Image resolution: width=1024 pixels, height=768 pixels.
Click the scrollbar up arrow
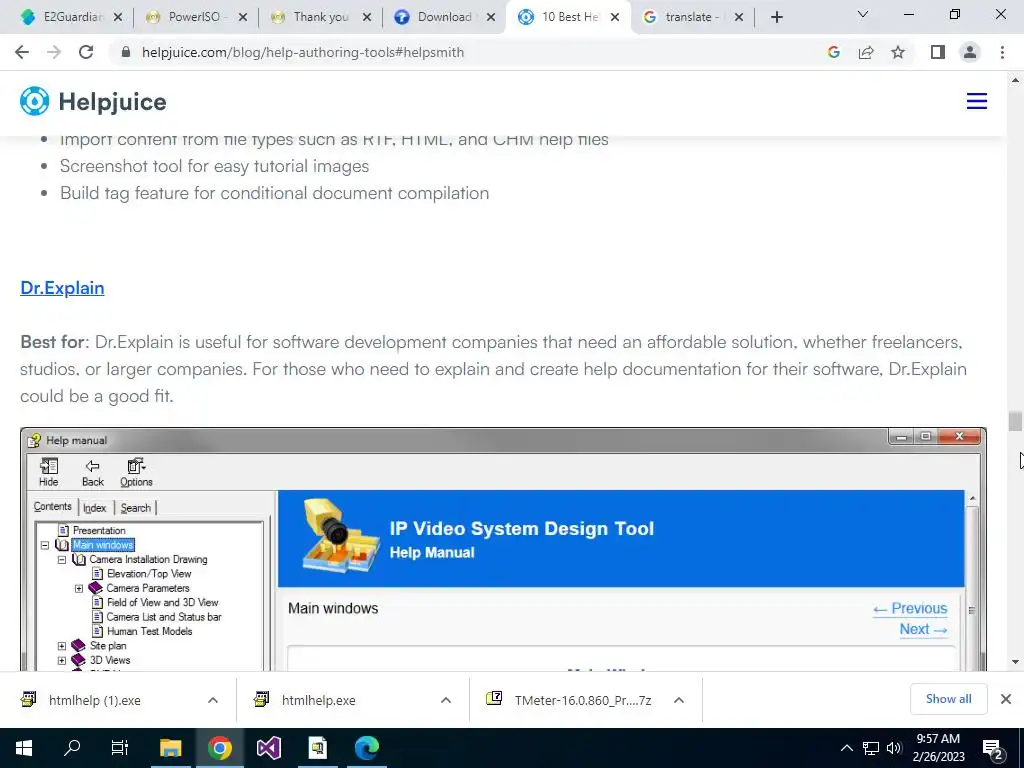pos(1015,80)
